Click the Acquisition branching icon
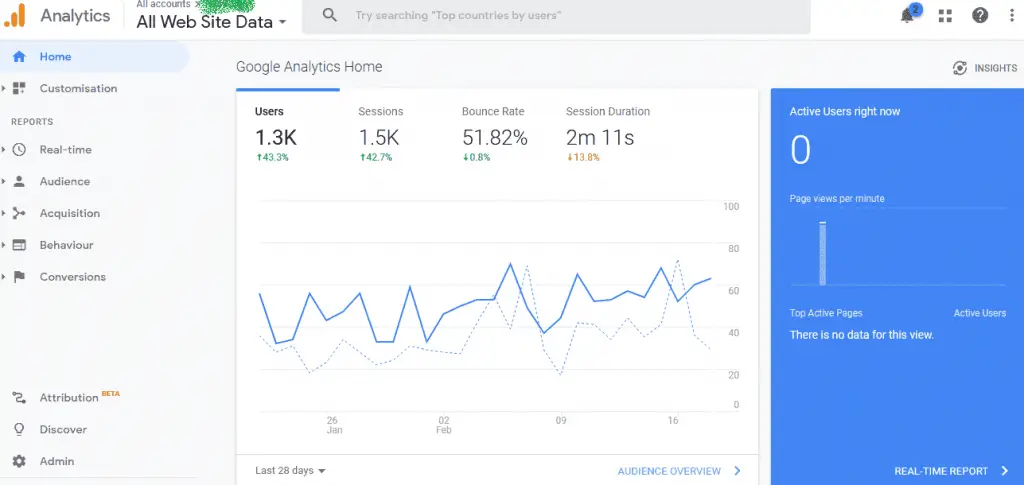 click(x=19, y=213)
